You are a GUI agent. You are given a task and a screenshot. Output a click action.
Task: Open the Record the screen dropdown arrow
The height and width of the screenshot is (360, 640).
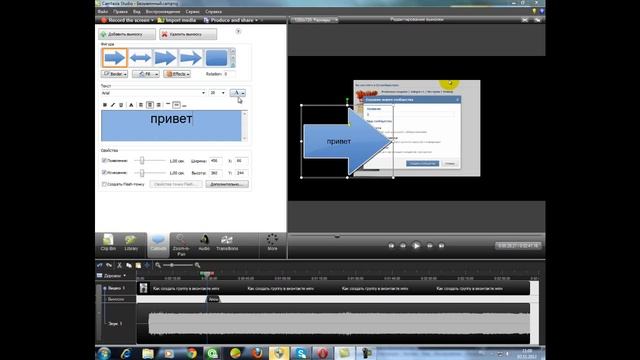pyautogui.click(x=153, y=20)
